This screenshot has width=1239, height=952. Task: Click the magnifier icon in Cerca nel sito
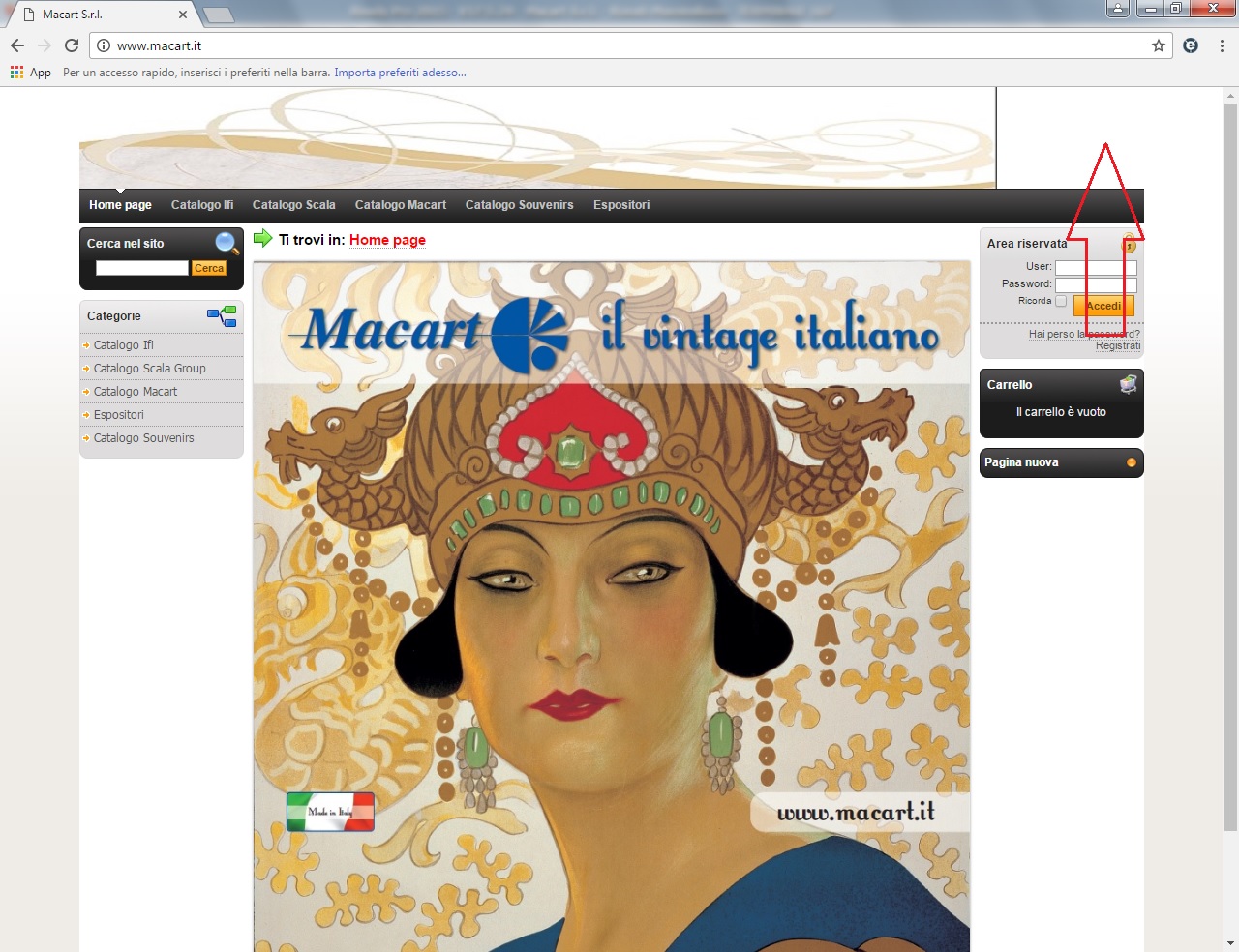[x=227, y=243]
